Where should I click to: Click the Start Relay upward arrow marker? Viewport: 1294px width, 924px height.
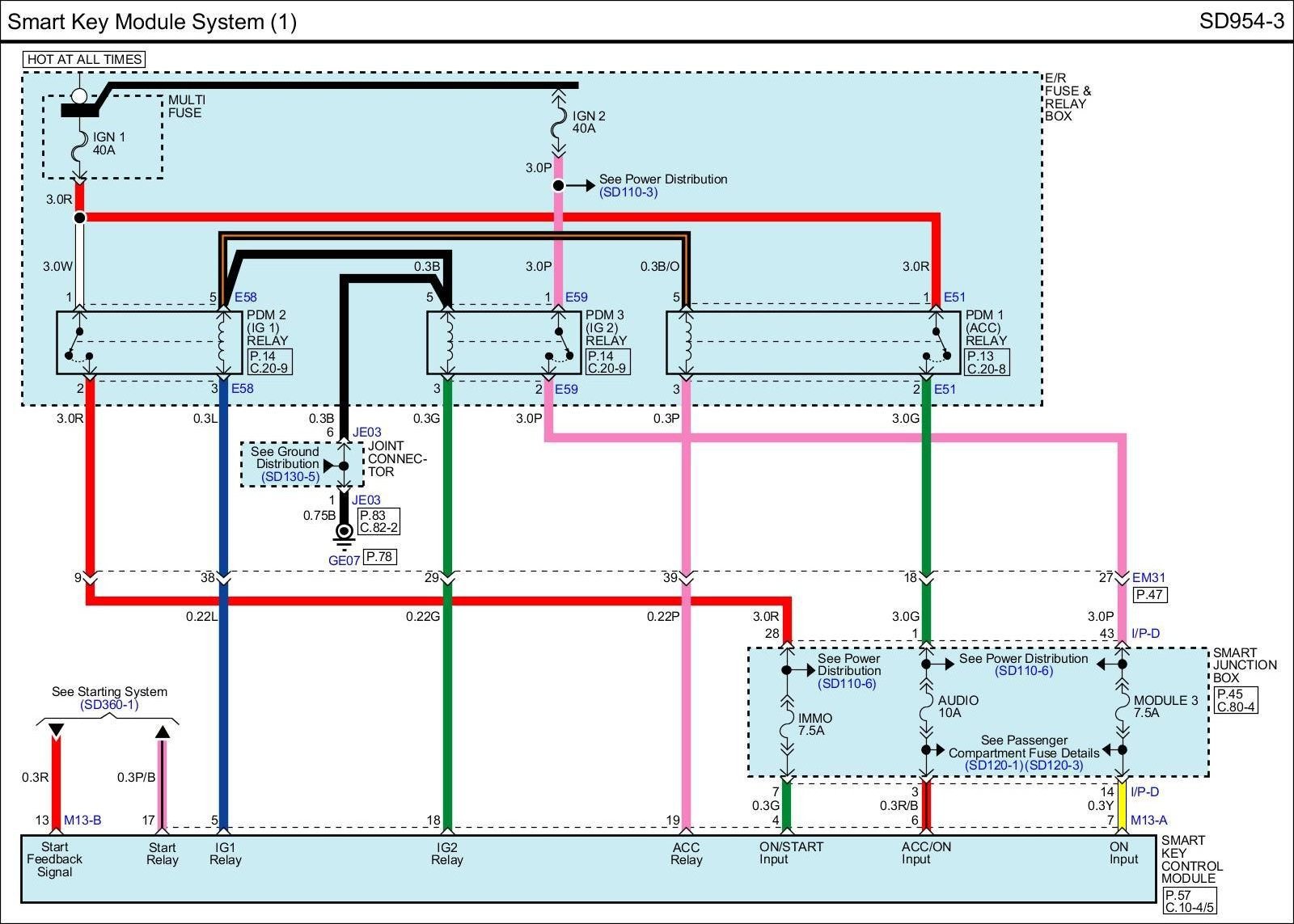pyautogui.click(x=163, y=732)
